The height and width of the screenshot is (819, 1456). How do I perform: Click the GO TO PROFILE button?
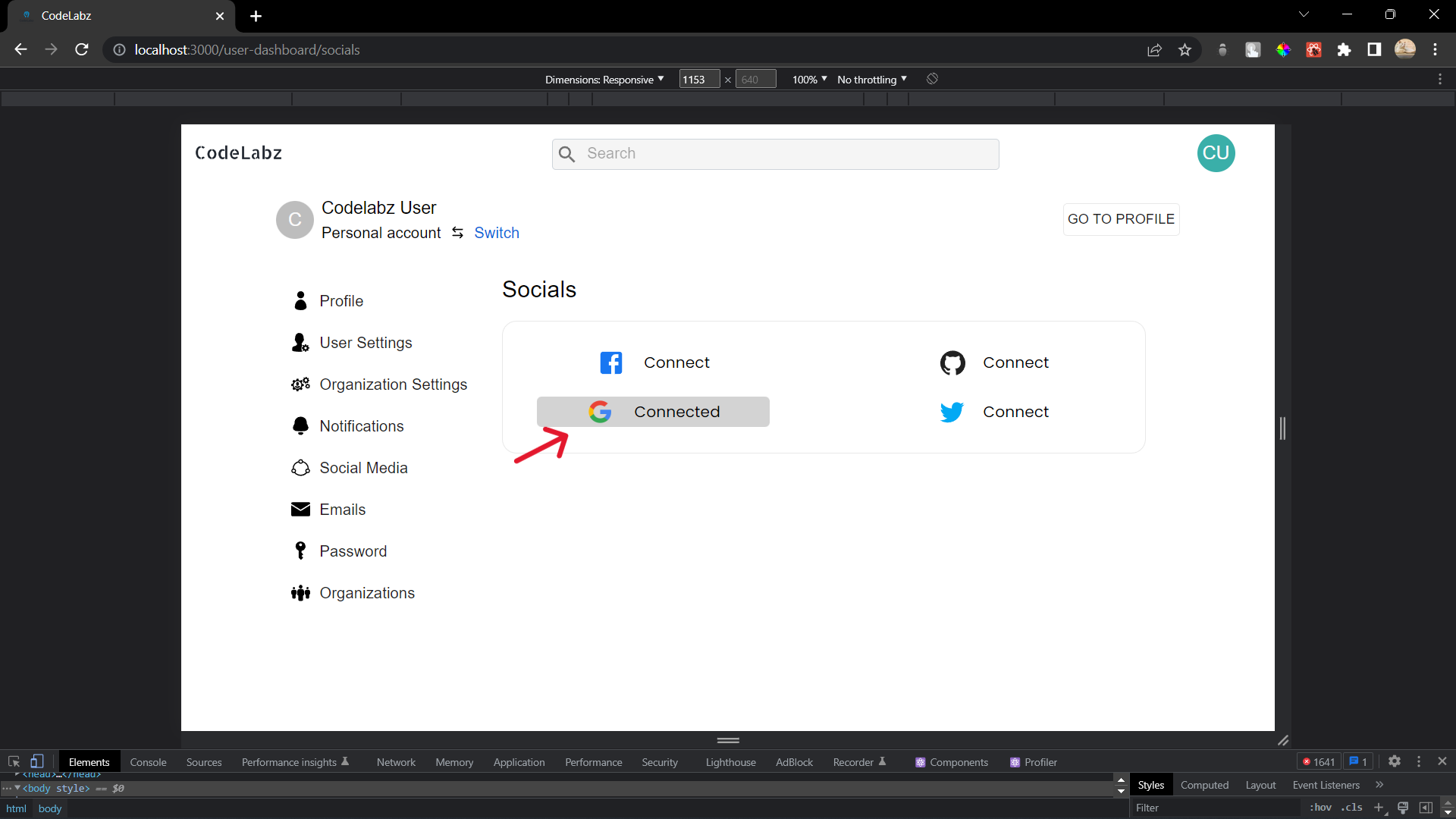[x=1121, y=219]
